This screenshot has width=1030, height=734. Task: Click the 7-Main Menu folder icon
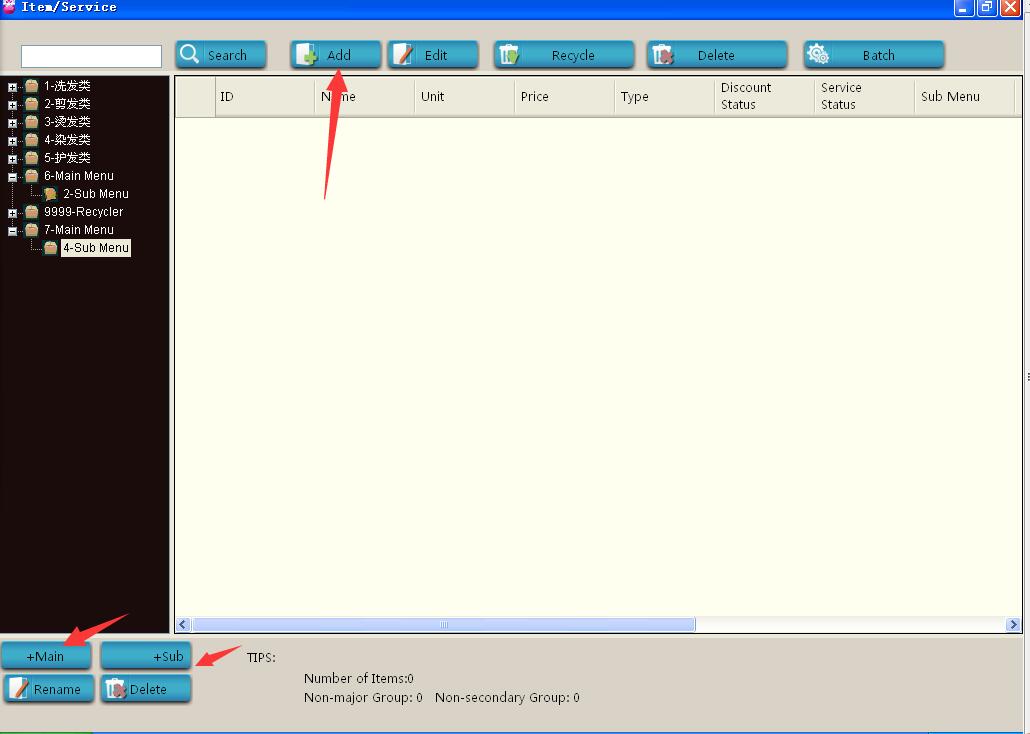32,229
